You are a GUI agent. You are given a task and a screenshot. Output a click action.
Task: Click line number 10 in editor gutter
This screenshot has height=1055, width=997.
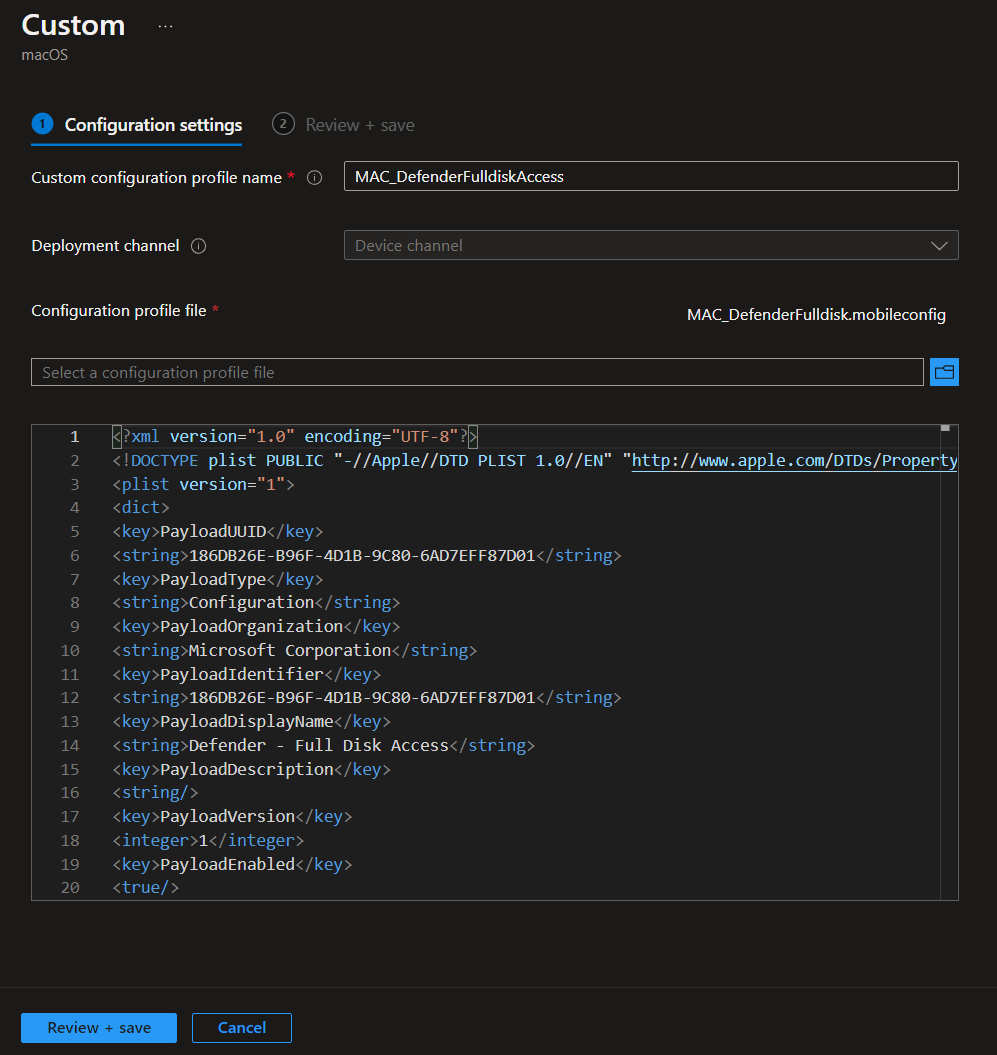(x=70, y=650)
